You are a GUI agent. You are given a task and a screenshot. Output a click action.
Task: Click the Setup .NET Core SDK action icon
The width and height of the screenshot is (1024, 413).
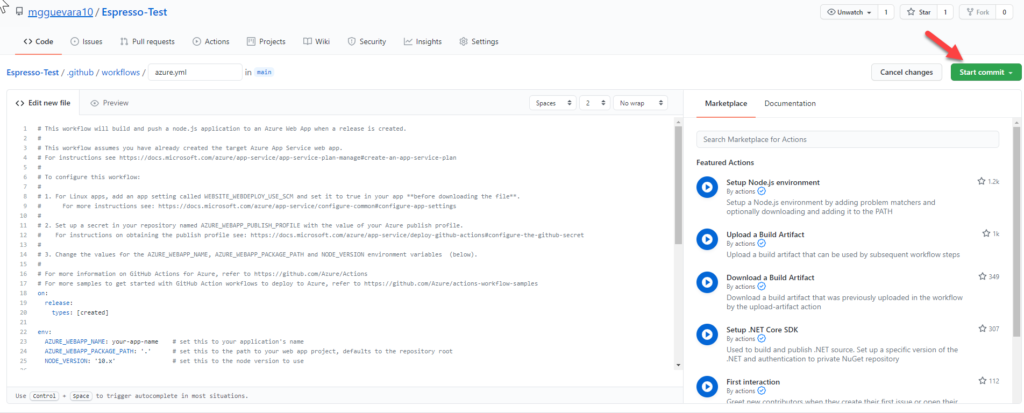pos(707,334)
